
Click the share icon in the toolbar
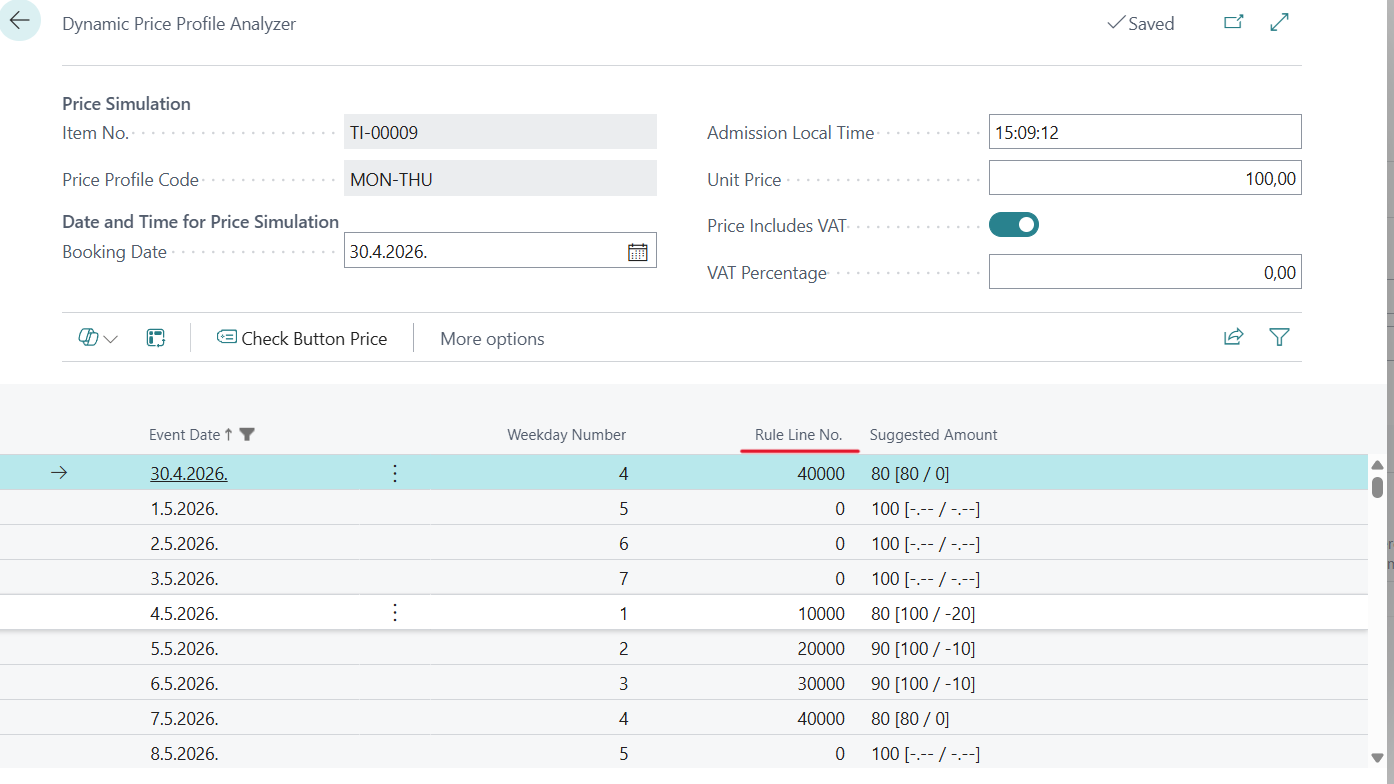click(1234, 337)
